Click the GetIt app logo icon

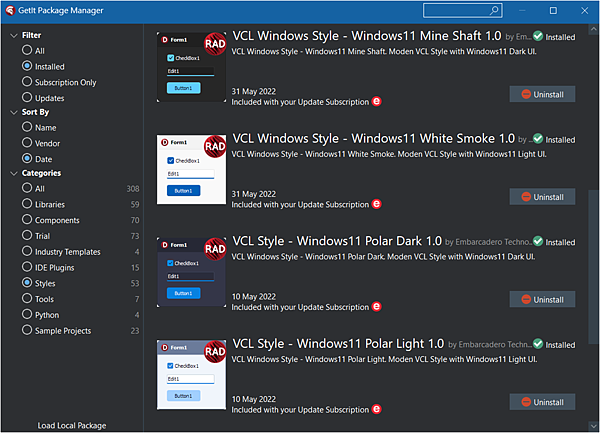click(x=10, y=10)
